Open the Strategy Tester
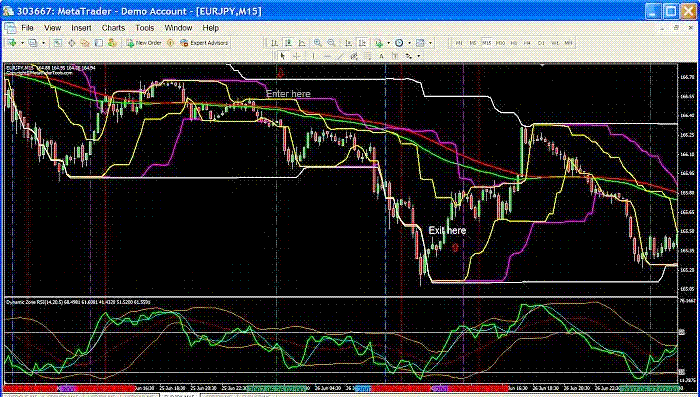The width and height of the screenshot is (700, 397). (x=112, y=43)
